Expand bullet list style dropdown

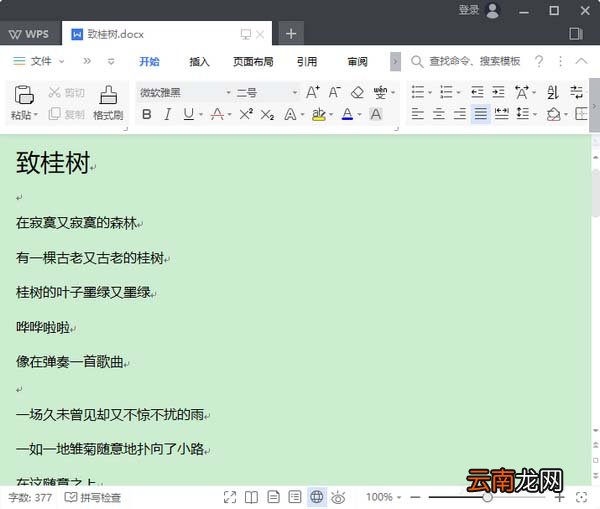[430, 93]
